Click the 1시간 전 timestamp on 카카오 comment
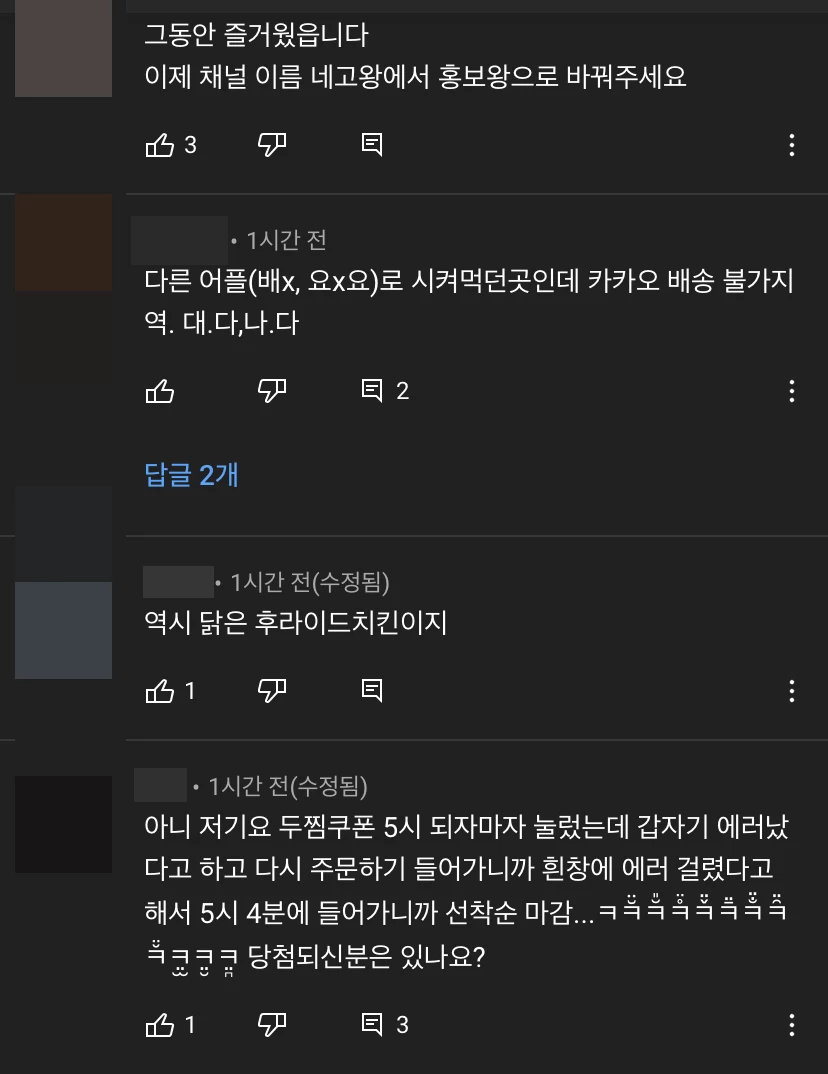828x1074 pixels. (286, 240)
